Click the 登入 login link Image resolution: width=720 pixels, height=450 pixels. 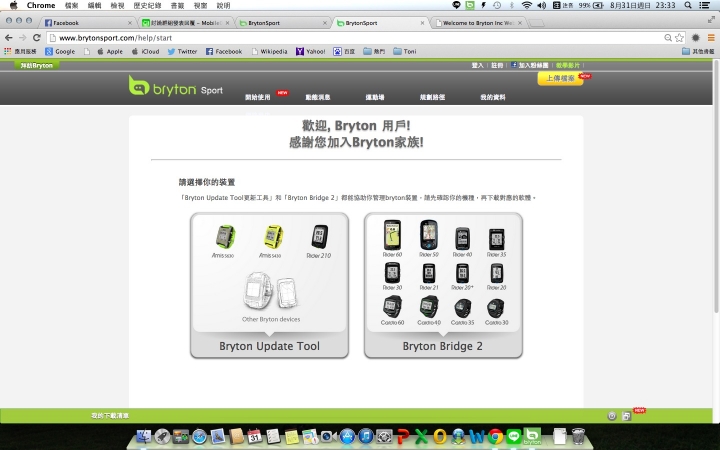click(478, 65)
